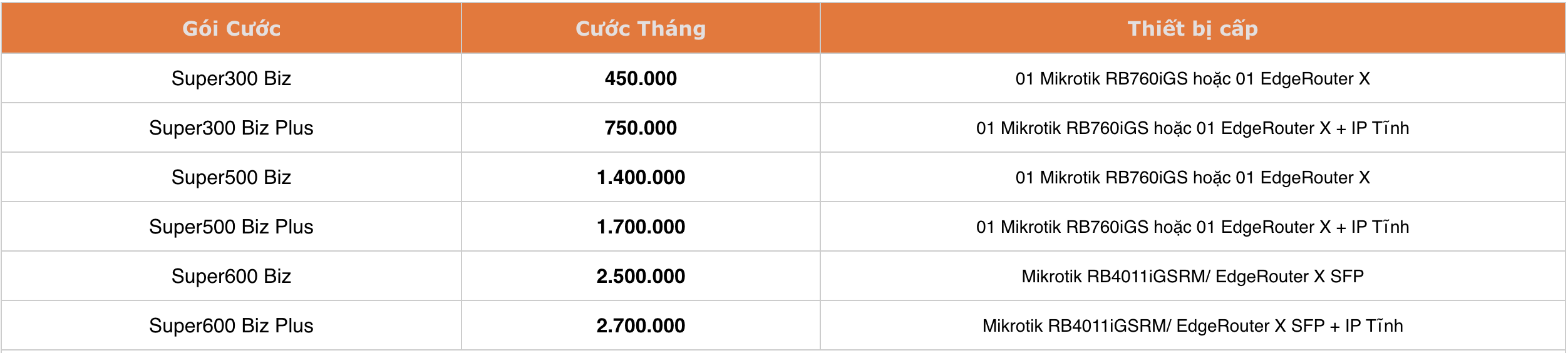
Task: Click device cell in Super600 Biz Plus row
Action: pos(1192,325)
